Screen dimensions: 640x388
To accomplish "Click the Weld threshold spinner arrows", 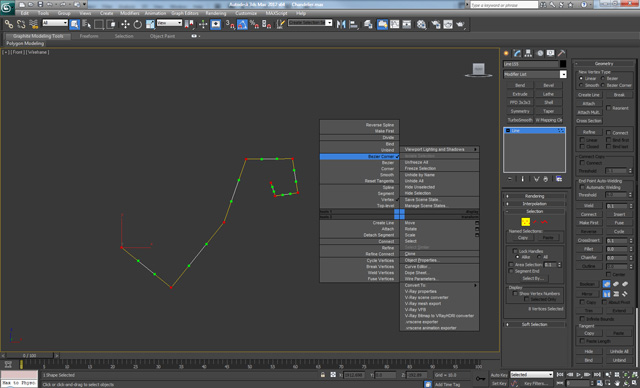I will coord(630,206).
